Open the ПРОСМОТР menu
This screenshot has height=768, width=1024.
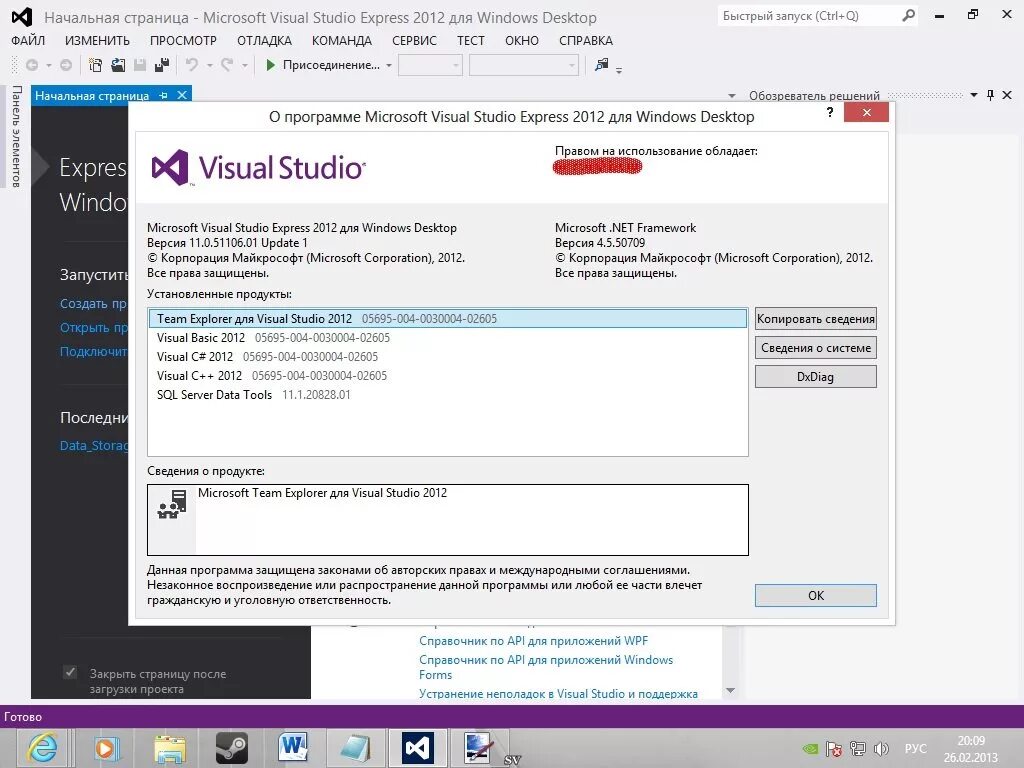coord(184,40)
